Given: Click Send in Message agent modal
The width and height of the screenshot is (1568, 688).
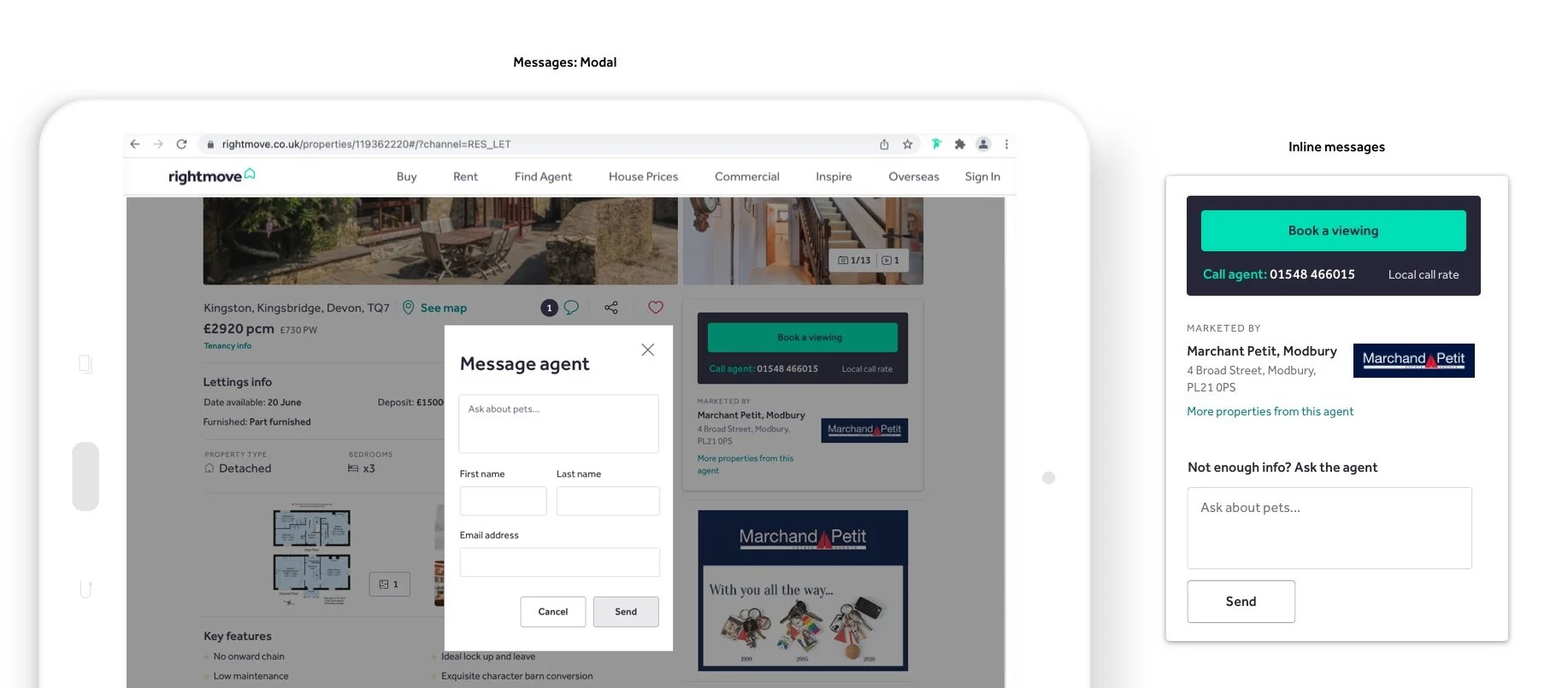Looking at the screenshot, I should [x=626, y=612].
